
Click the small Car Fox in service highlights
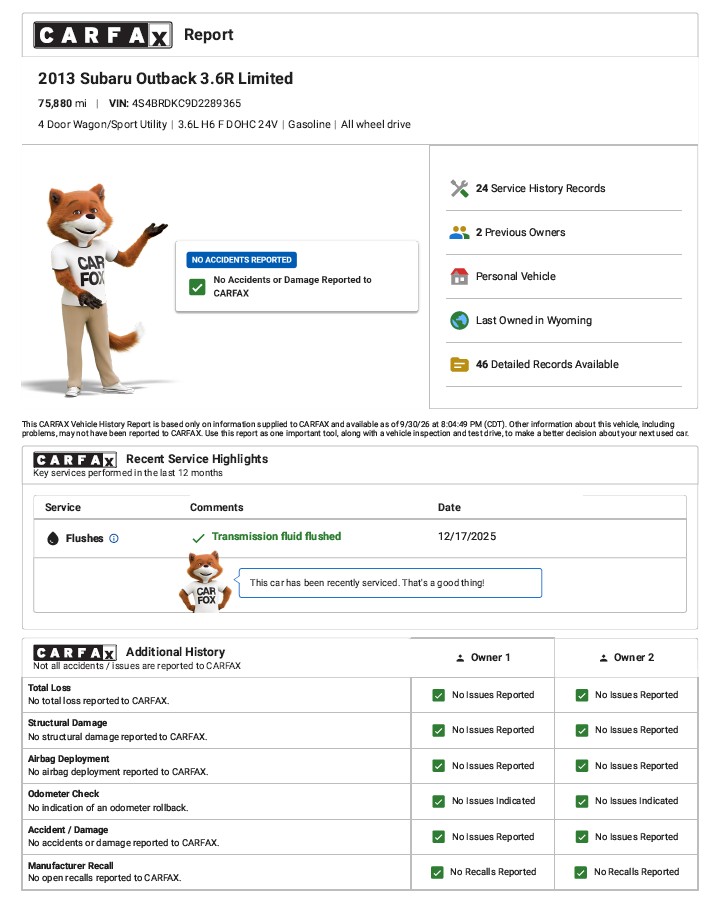tap(205, 582)
